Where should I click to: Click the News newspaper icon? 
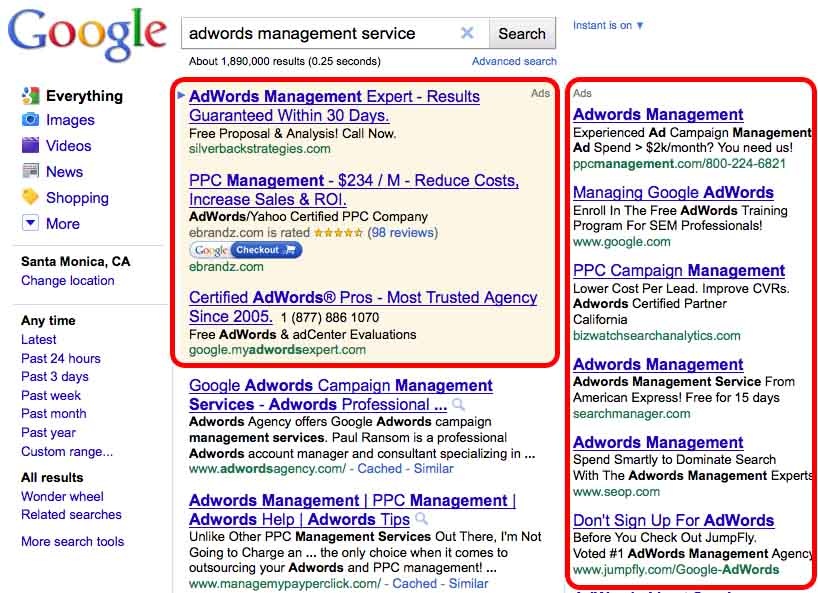[x=30, y=171]
